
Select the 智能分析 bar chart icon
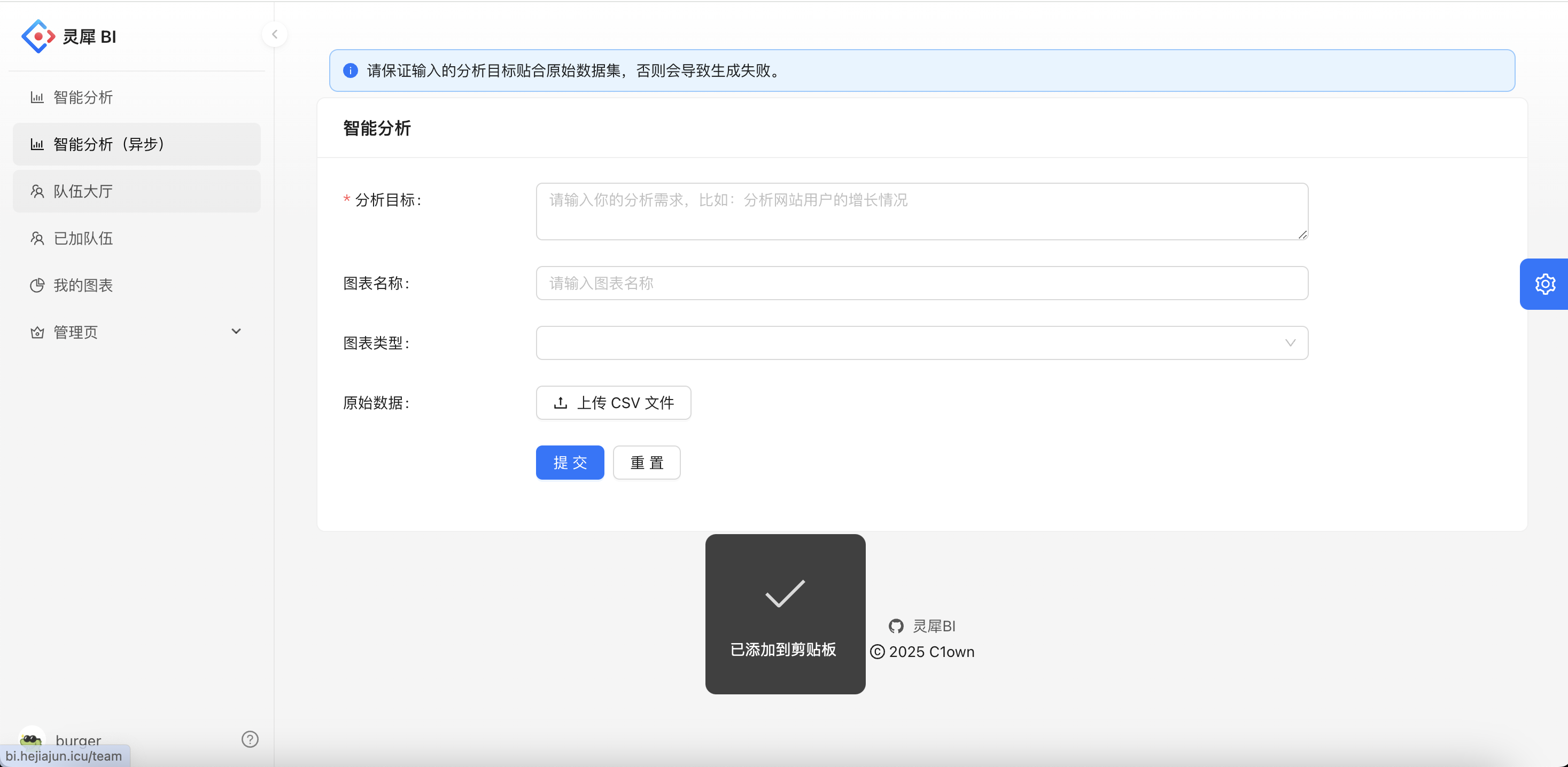(37, 97)
